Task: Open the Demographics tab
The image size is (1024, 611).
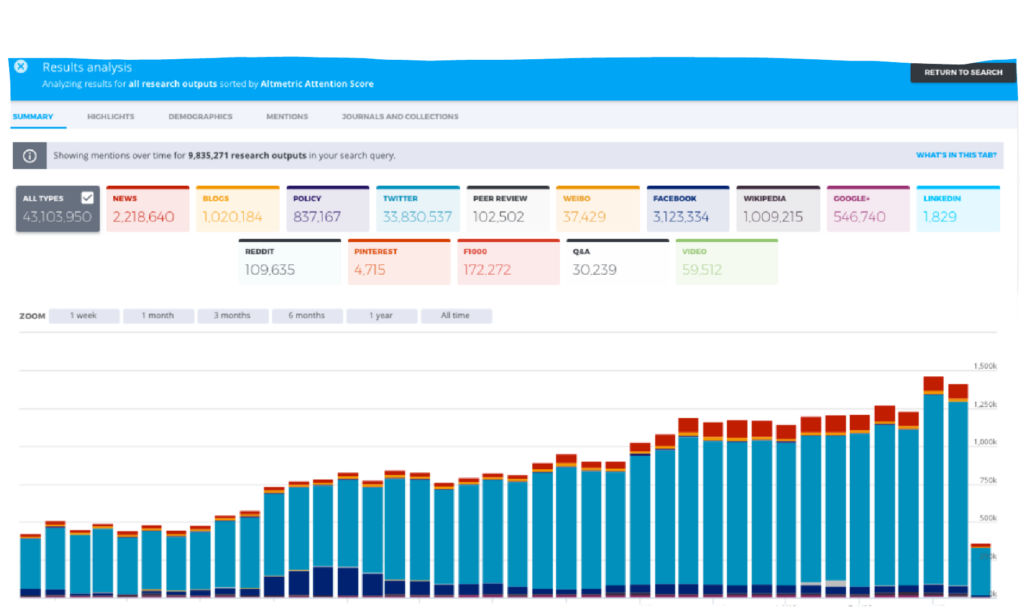Action: coord(200,117)
